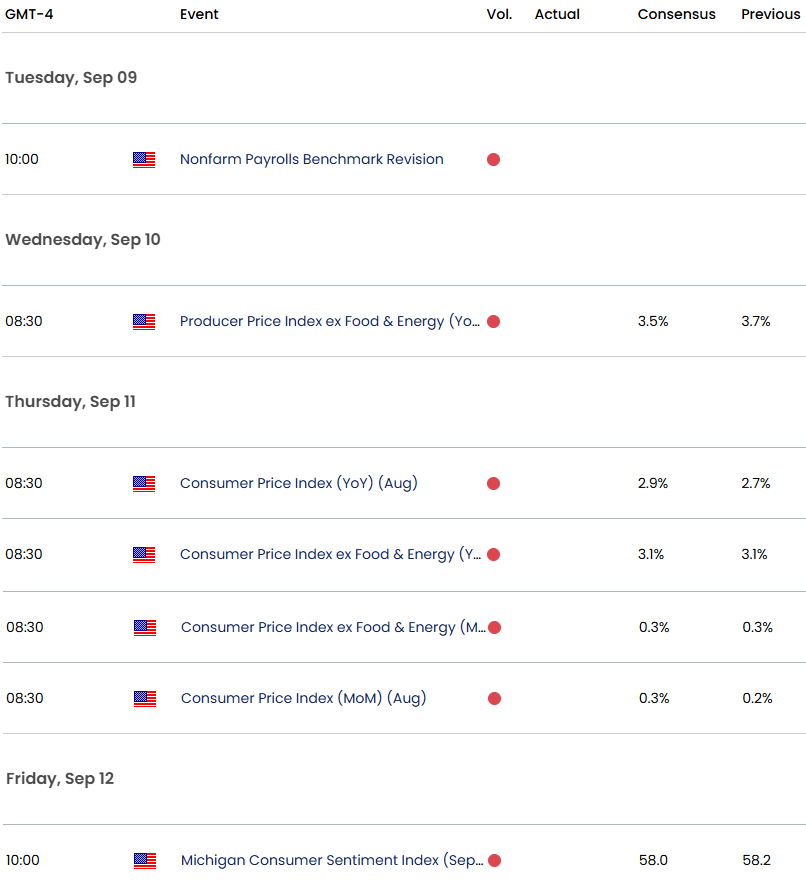This screenshot has width=806, height=880.
Task: Click red volatility dot for CPI (MoM)
Action: click(494, 699)
